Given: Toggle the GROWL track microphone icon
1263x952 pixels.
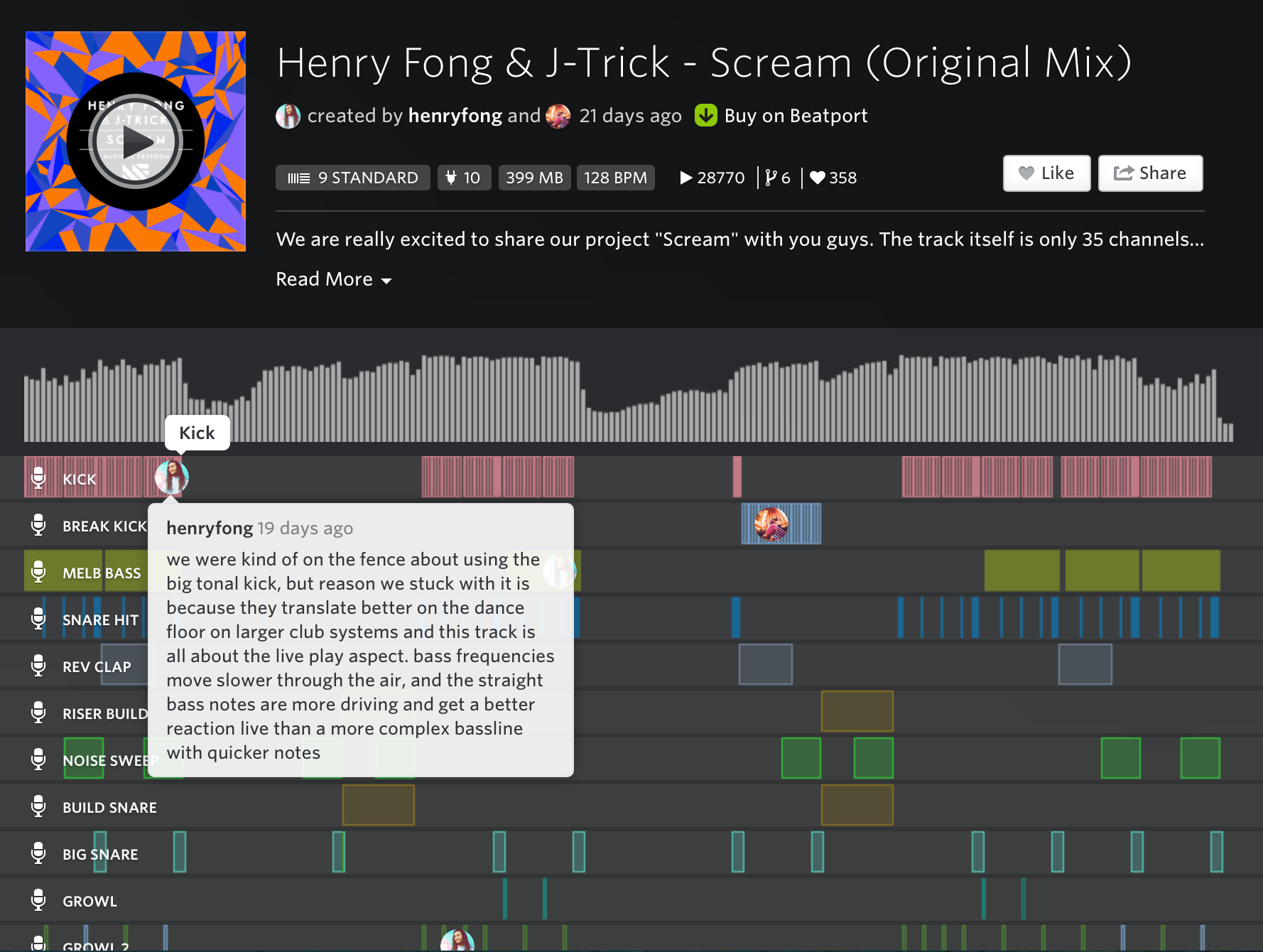Looking at the screenshot, I should coord(38,900).
